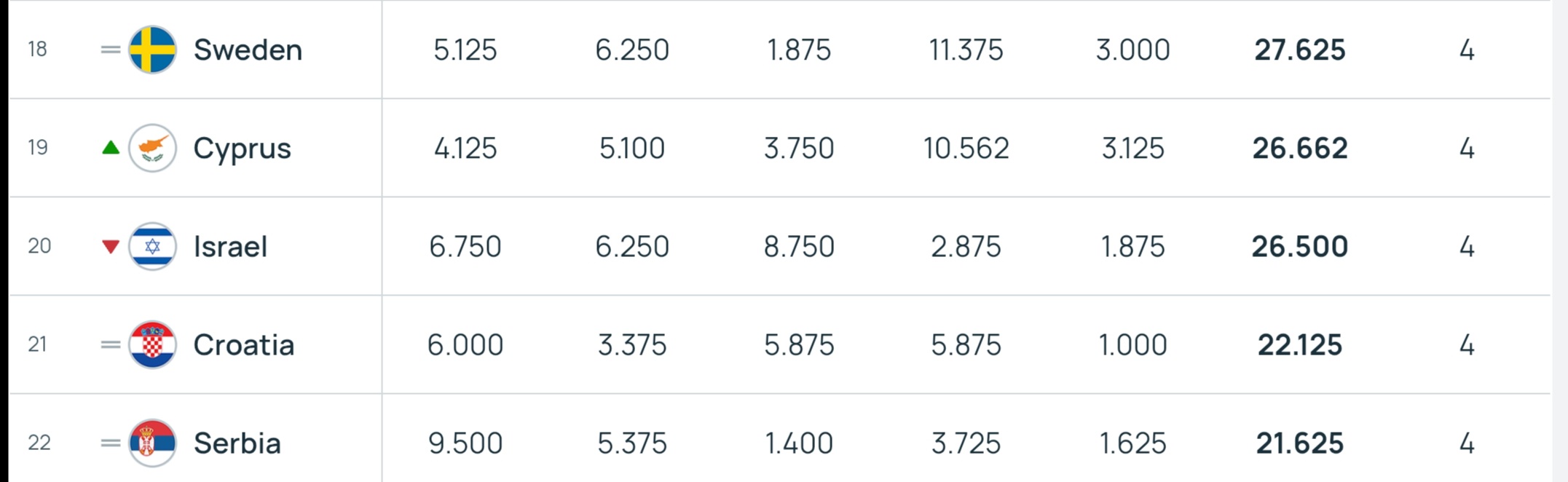Select Sweden's total score 27.625
Viewport: 1568px width, 482px height.
click(x=1300, y=50)
